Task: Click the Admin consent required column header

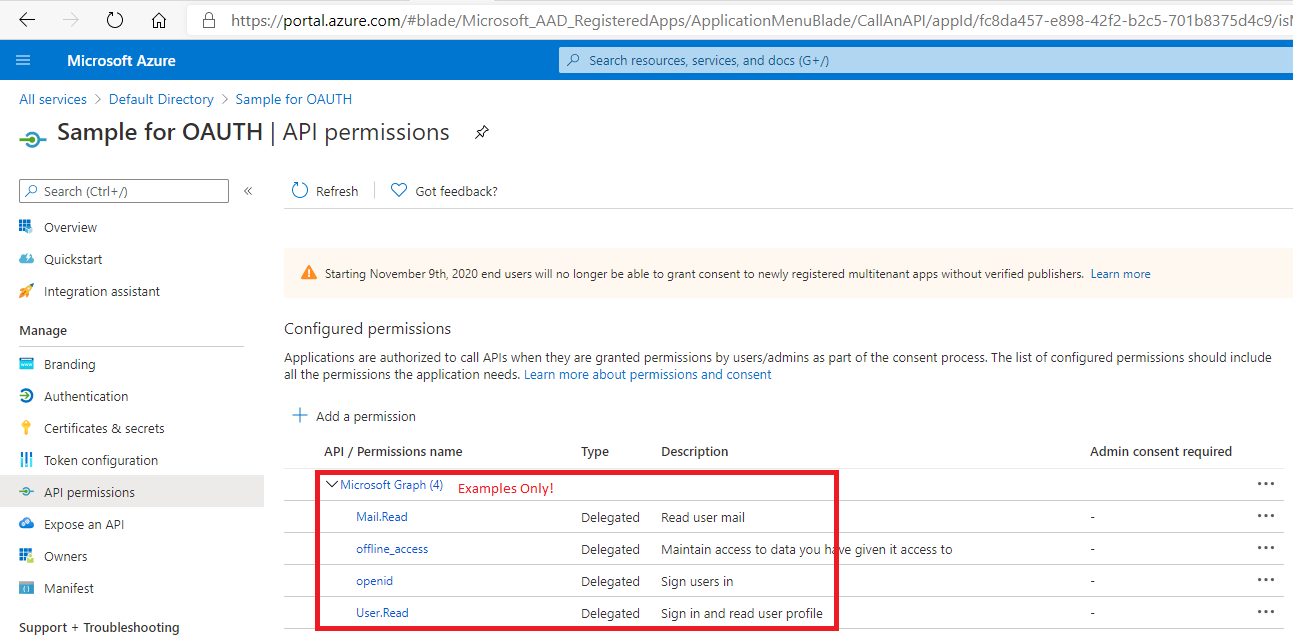Action: 1161,451
